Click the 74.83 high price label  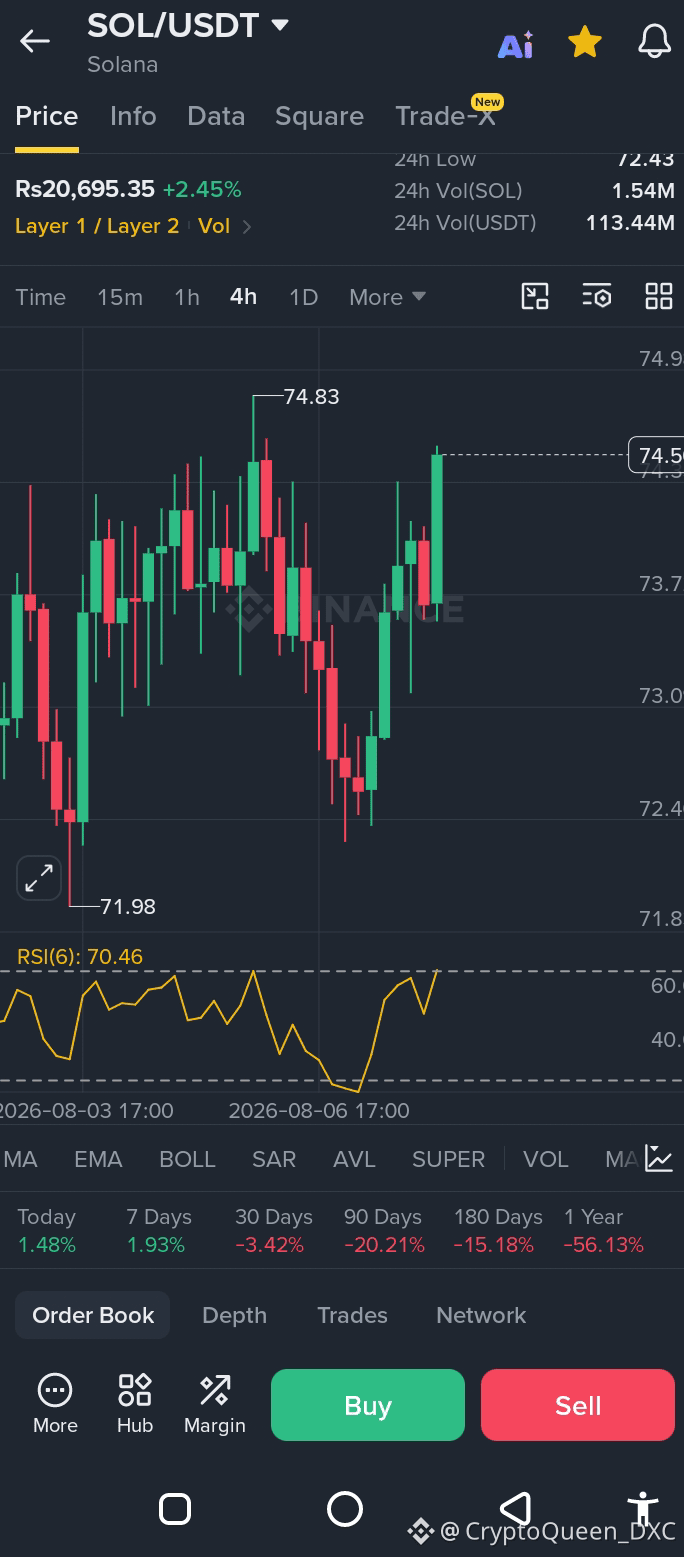311,397
